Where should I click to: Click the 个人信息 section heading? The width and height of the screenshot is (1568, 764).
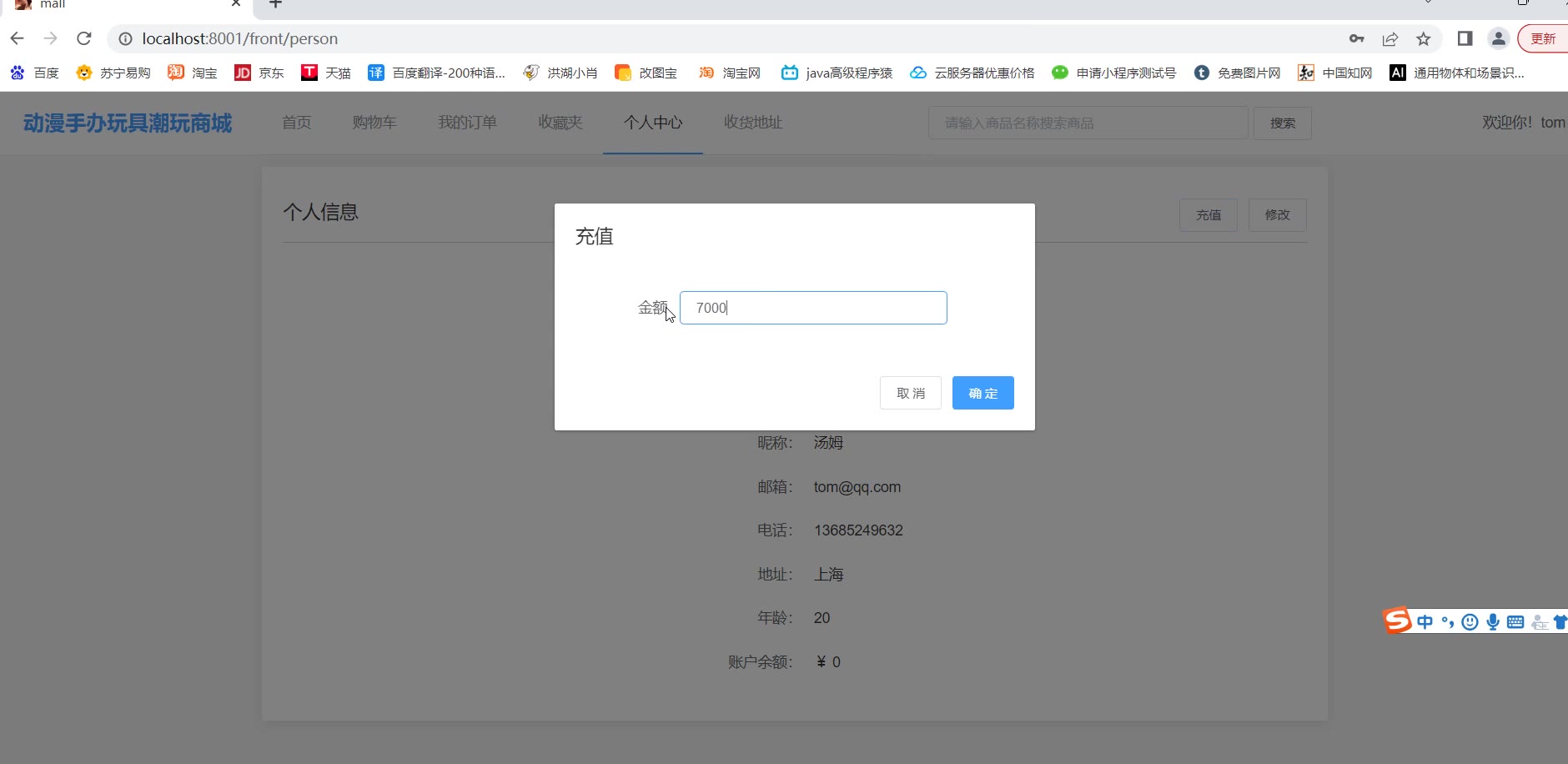point(321,213)
